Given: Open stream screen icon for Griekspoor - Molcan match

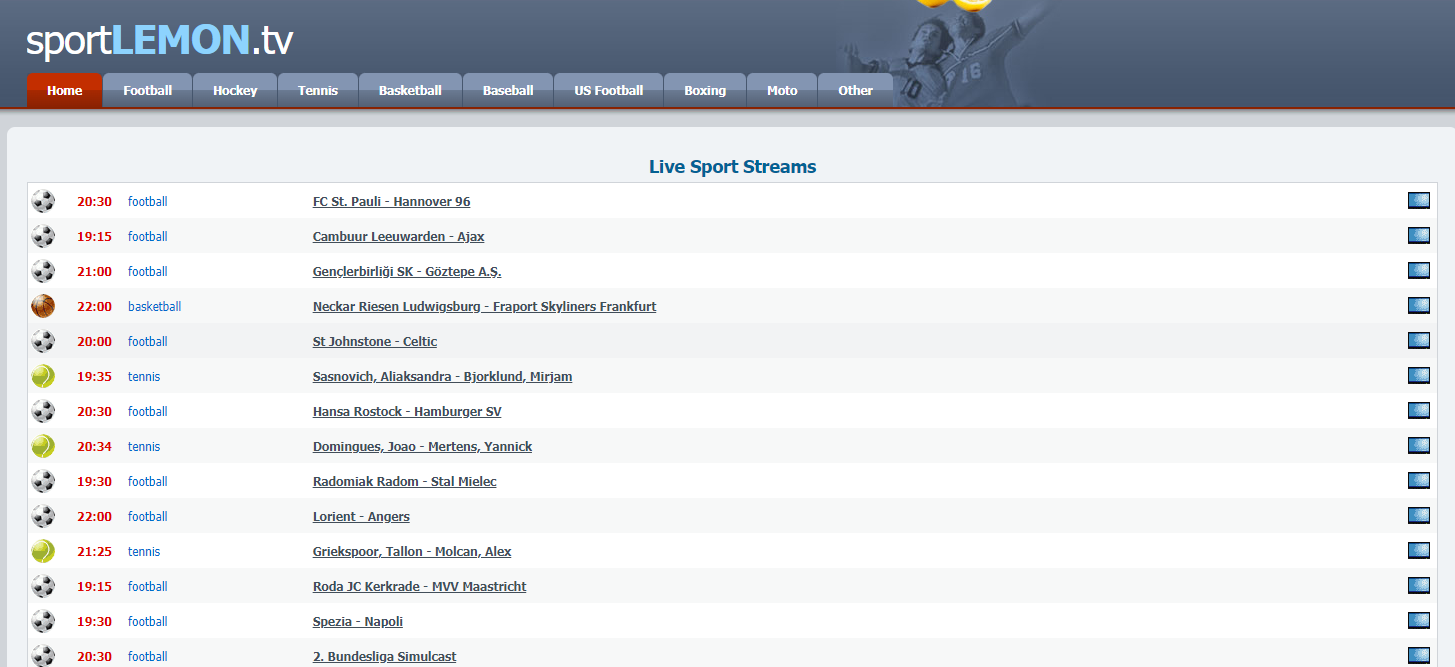Looking at the screenshot, I should (x=1418, y=551).
